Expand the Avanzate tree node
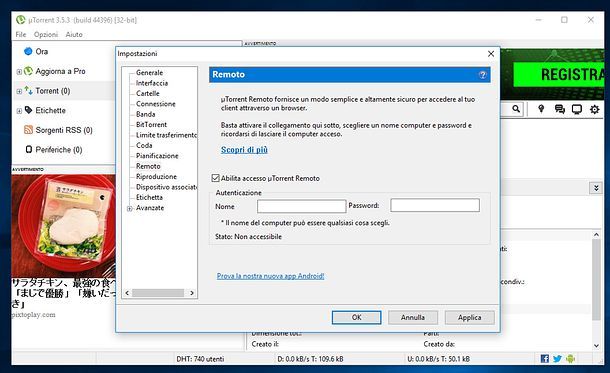The width and height of the screenshot is (610, 373). point(130,208)
